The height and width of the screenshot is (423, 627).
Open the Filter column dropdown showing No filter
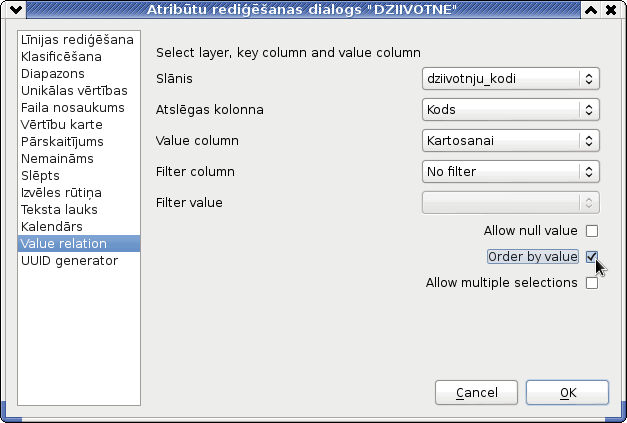pos(511,172)
